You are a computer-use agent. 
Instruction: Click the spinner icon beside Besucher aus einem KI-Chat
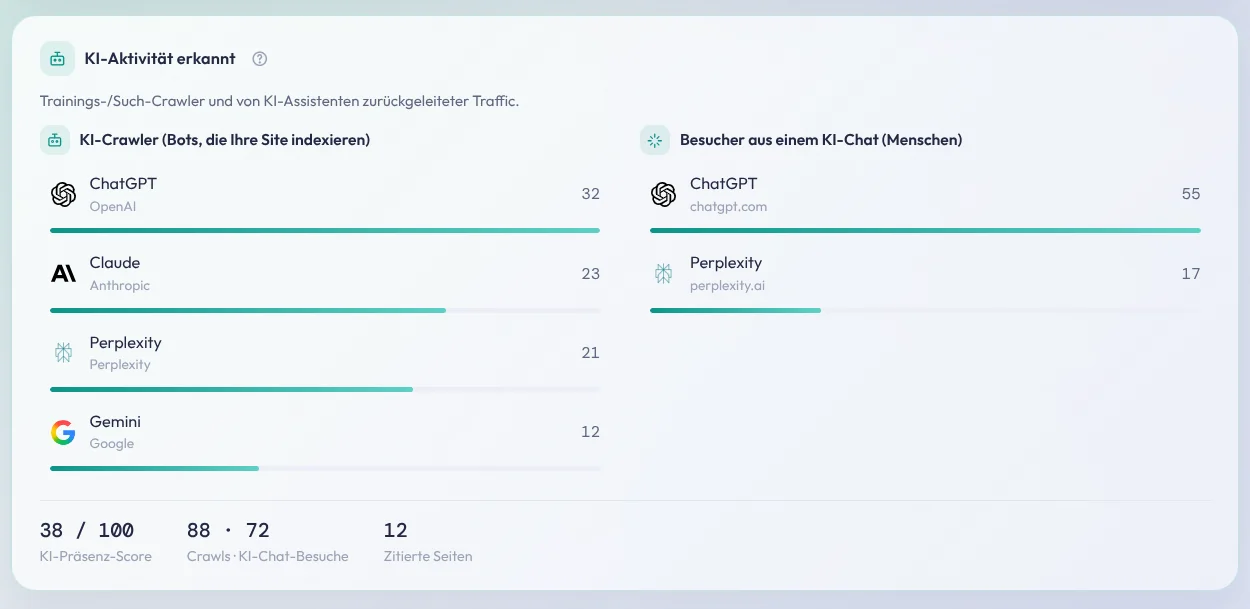(x=655, y=140)
